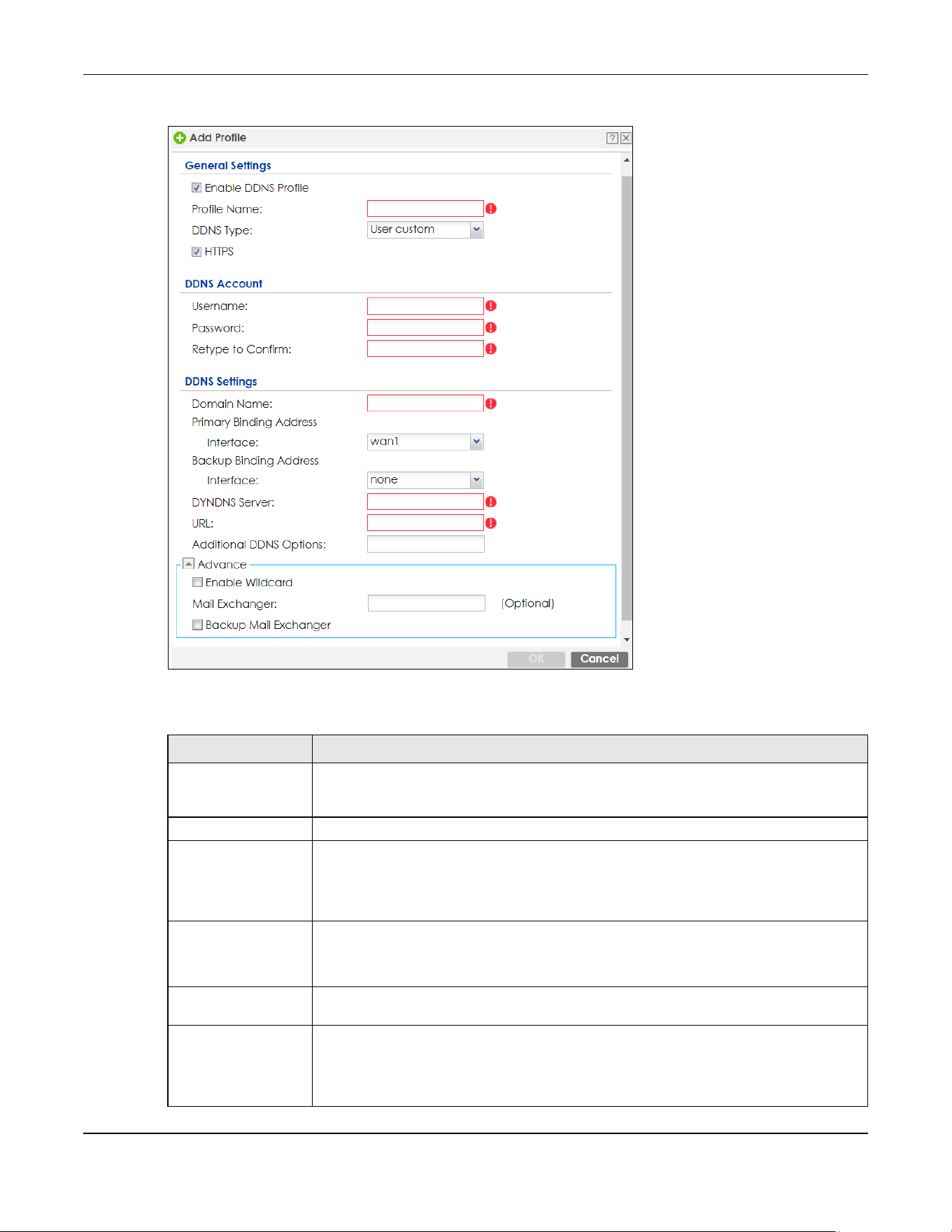Click the green Add Profile plus icon

click(x=180, y=138)
